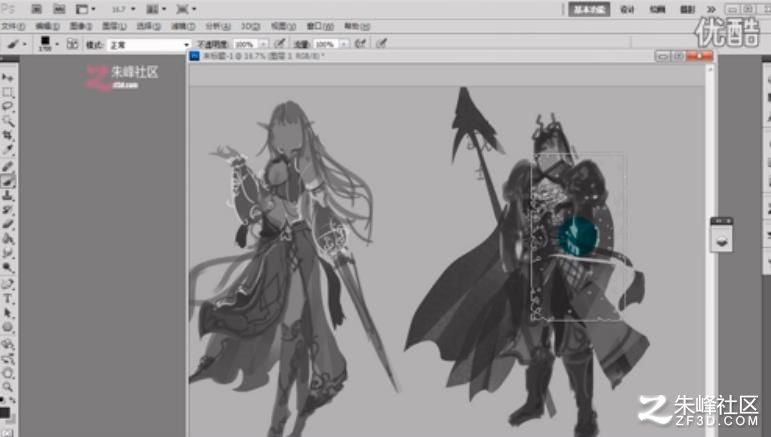This screenshot has height=437, width=771.
Task: Open the 分析 (Analysis) menu
Action: 218,26
